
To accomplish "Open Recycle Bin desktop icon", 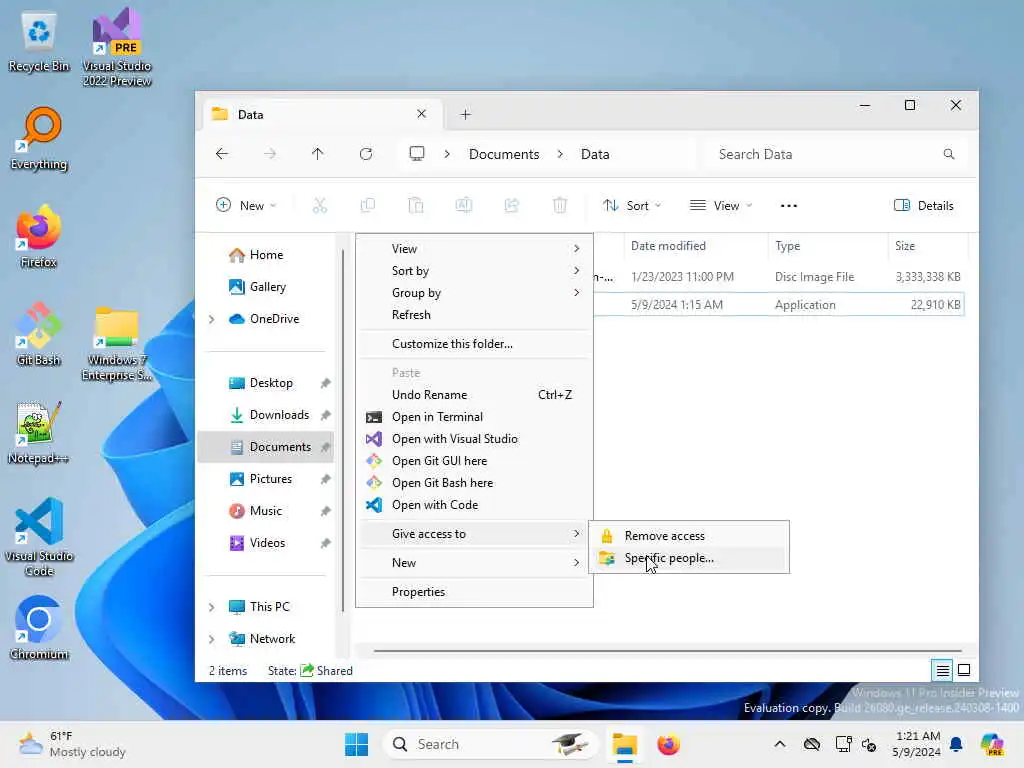I will point(39,41).
